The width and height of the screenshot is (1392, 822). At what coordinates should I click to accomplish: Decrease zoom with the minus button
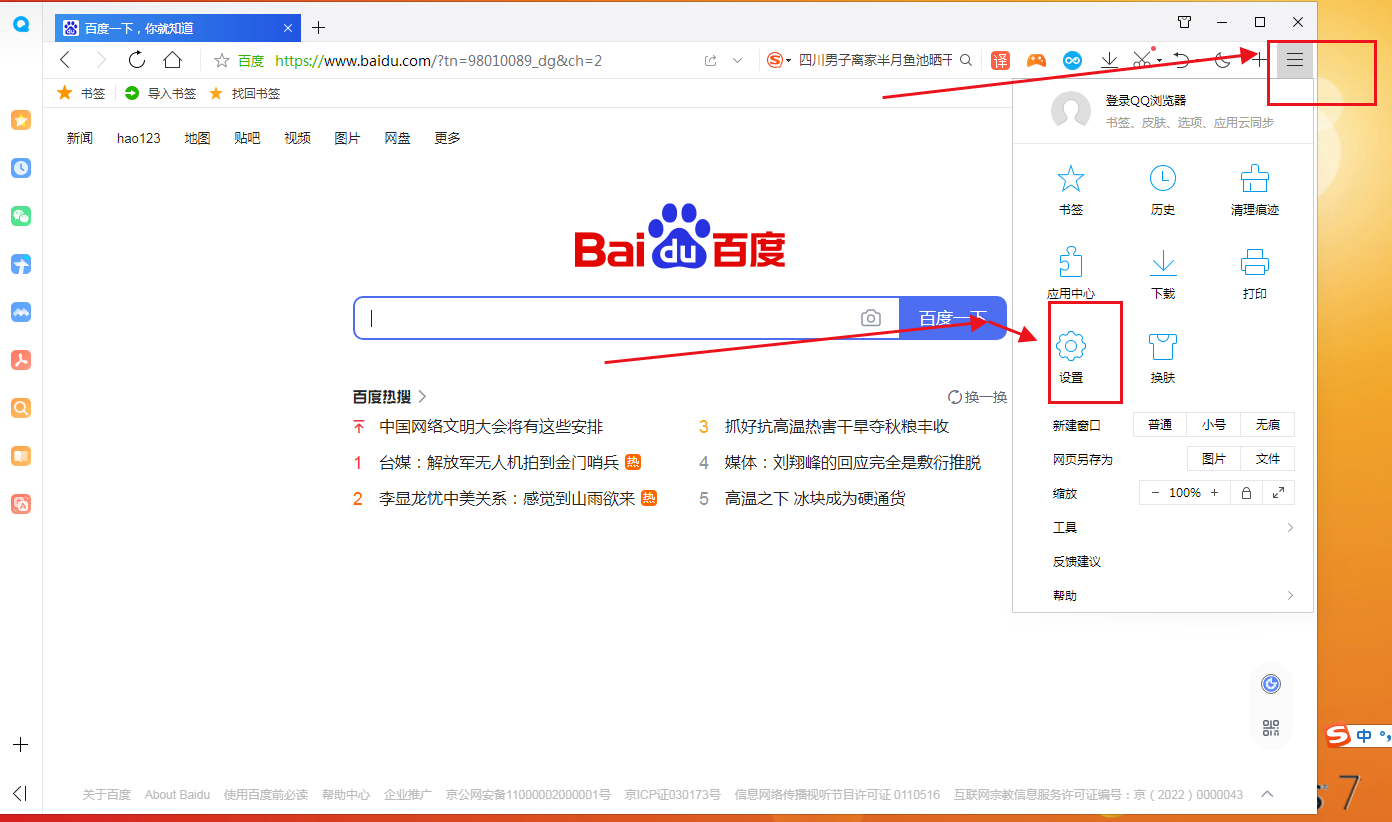tap(1155, 493)
